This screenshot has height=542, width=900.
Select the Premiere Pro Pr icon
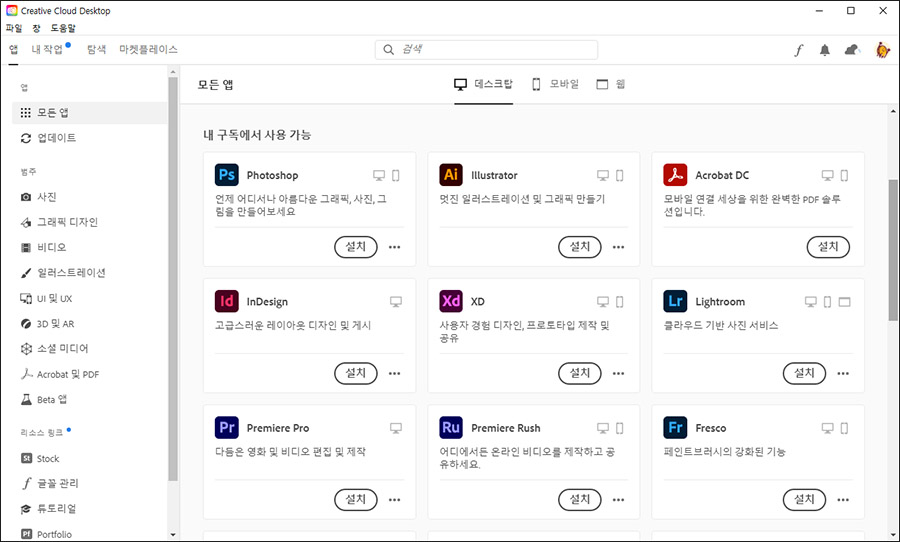click(x=227, y=427)
